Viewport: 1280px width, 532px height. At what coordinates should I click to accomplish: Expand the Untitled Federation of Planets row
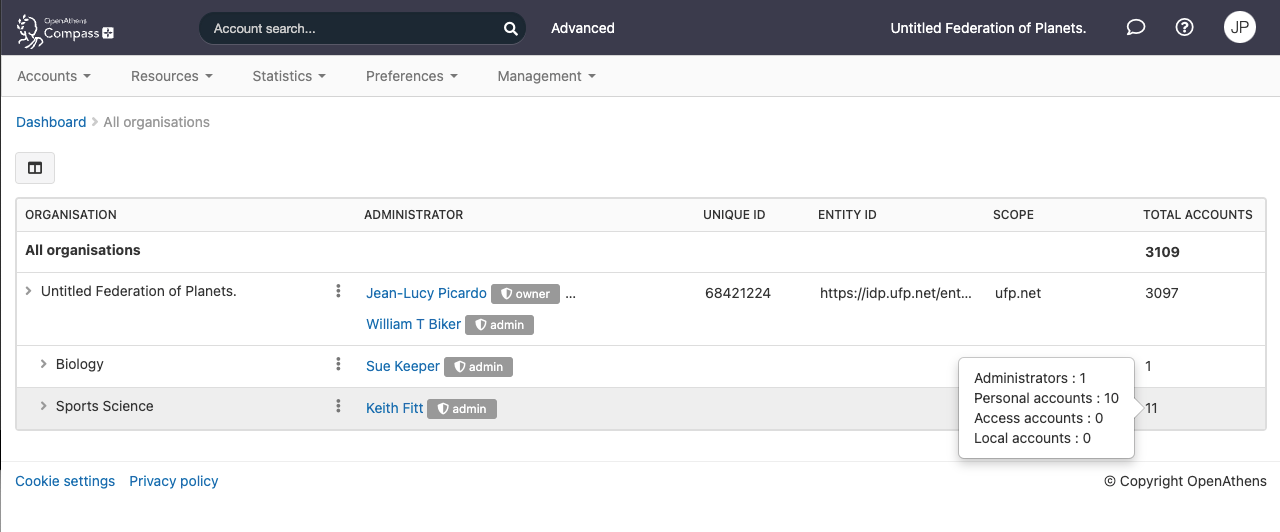tap(29, 292)
